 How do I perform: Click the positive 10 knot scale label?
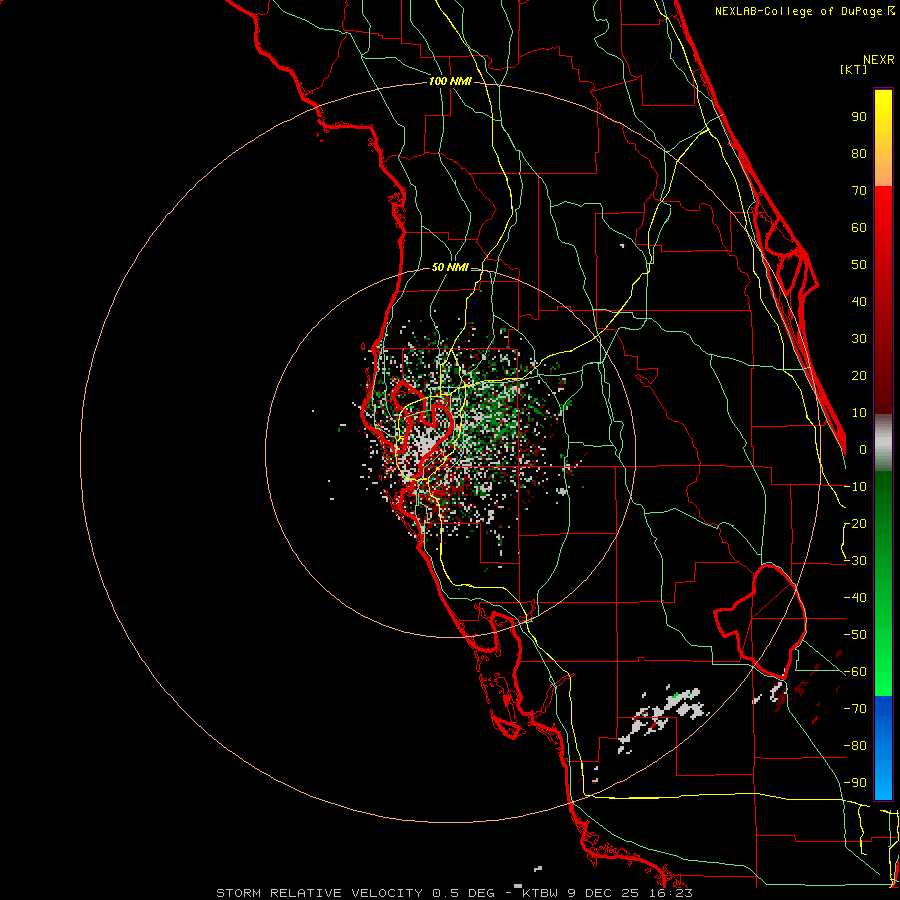[x=859, y=413]
